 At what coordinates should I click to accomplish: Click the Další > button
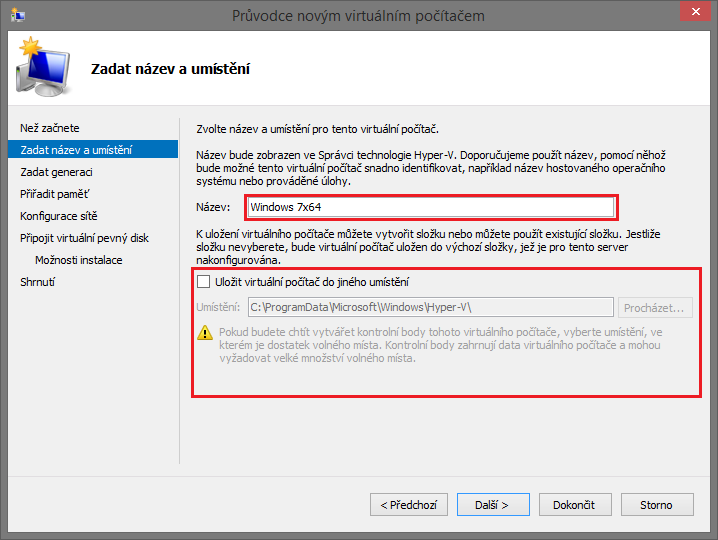[492, 505]
